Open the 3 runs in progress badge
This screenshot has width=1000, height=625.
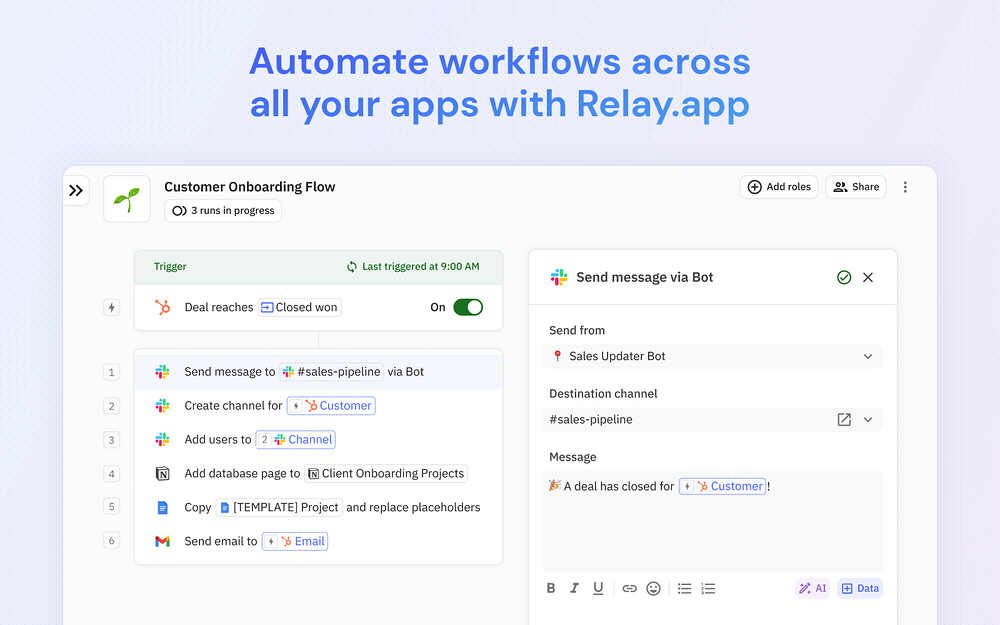[223, 210]
